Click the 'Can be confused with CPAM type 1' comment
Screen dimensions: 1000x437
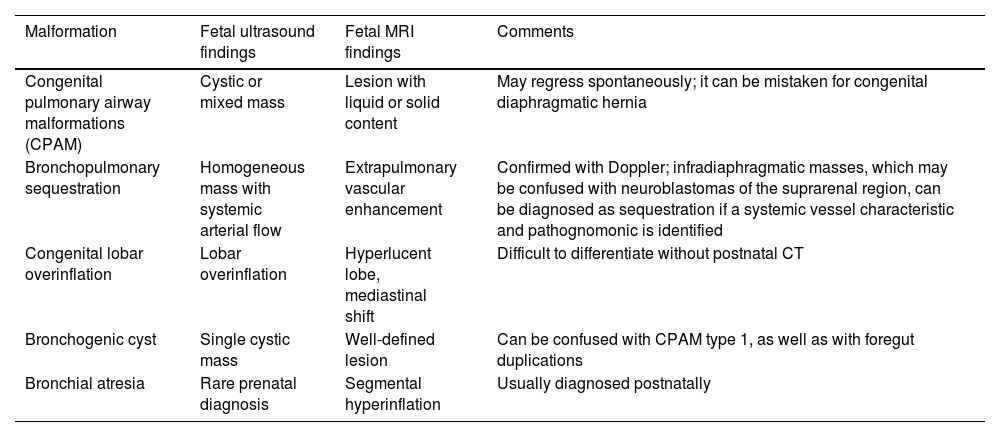click(705, 349)
